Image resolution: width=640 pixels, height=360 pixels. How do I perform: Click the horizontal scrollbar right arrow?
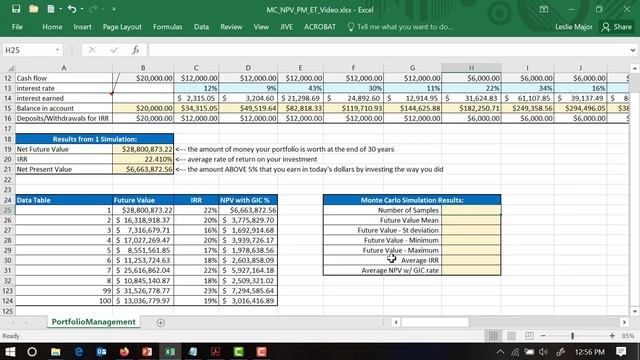(x=624, y=322)
